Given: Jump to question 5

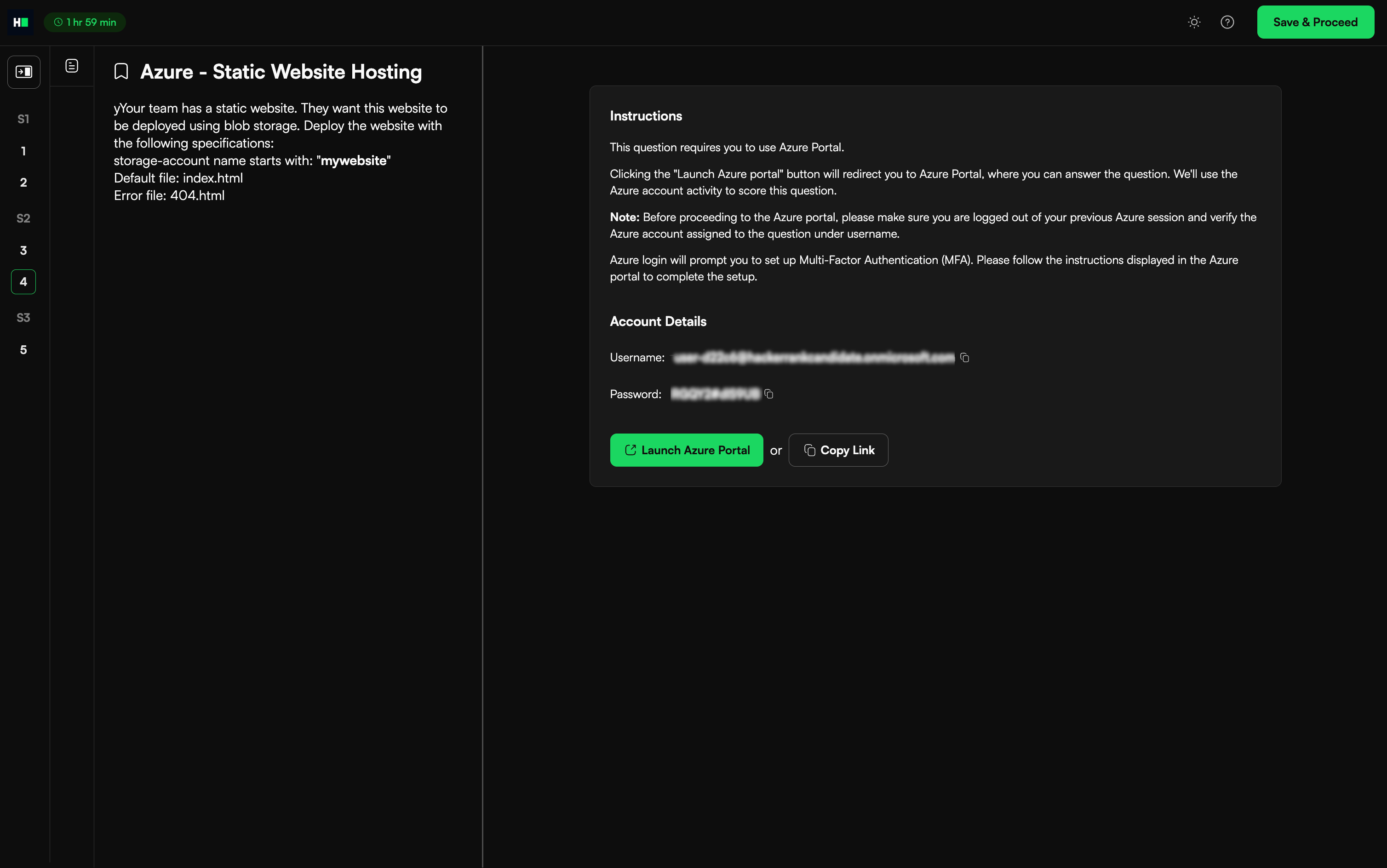Looking at the screenshot, I should click(23, 349).
